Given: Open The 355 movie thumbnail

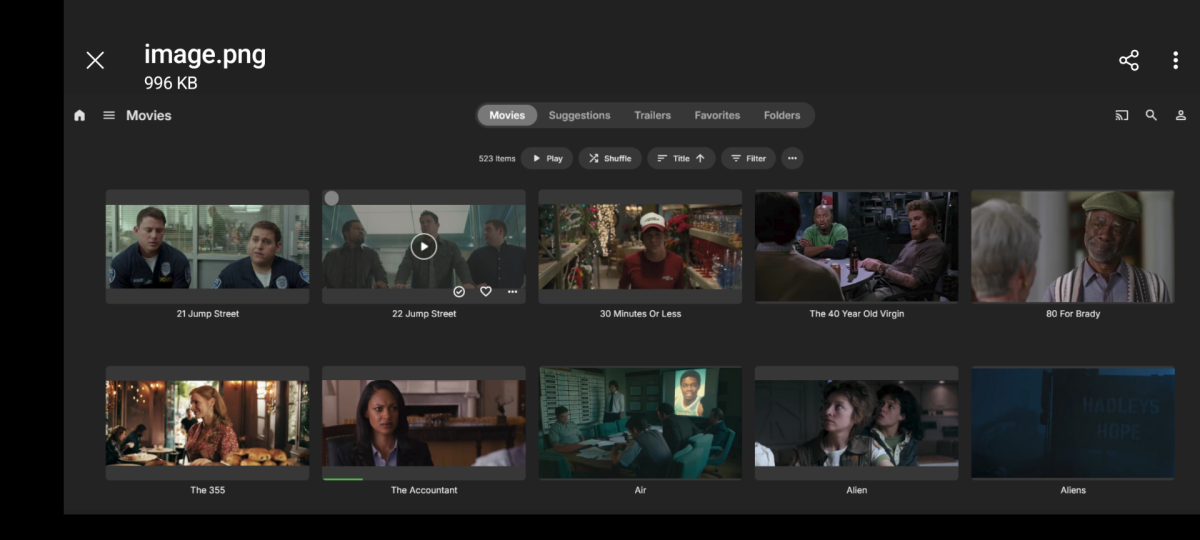Looking at the screenshot, I should tap(208, 423).
